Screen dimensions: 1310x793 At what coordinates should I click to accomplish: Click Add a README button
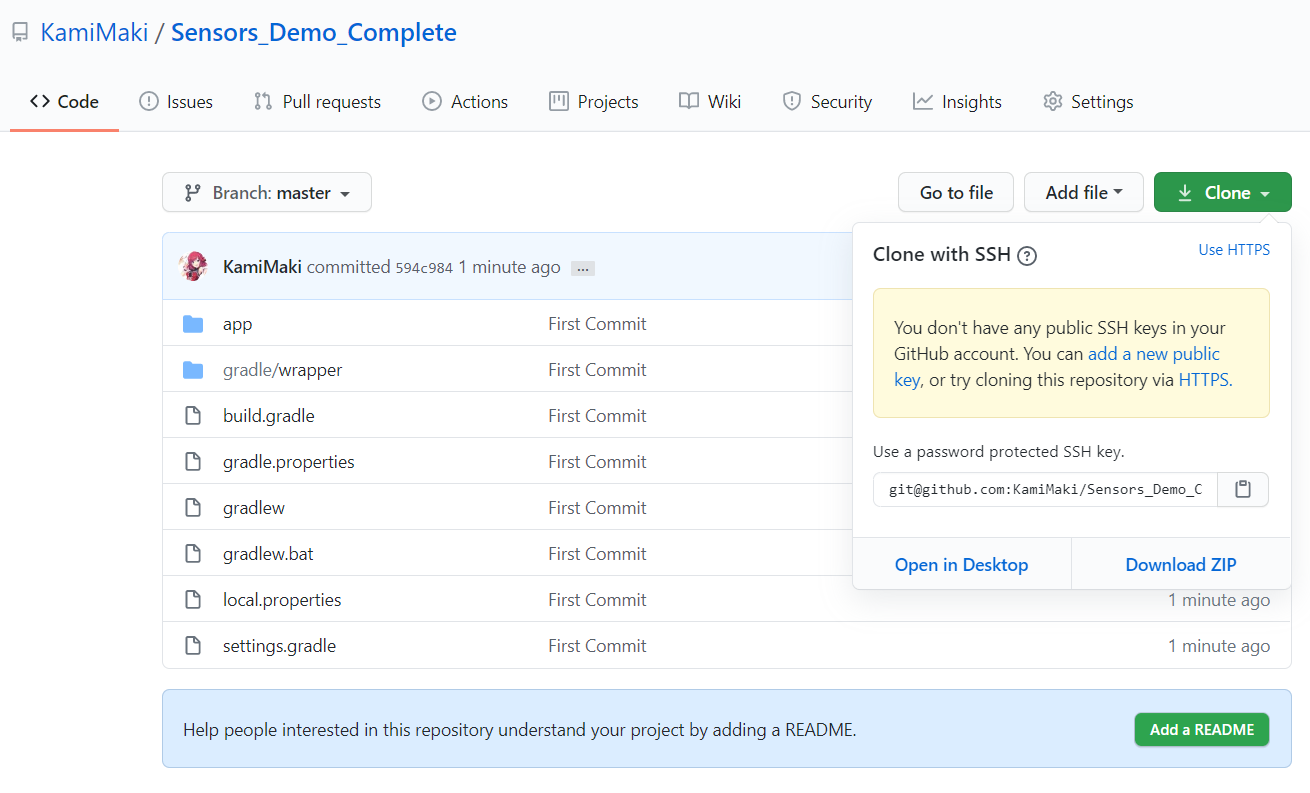[1201, 729]
